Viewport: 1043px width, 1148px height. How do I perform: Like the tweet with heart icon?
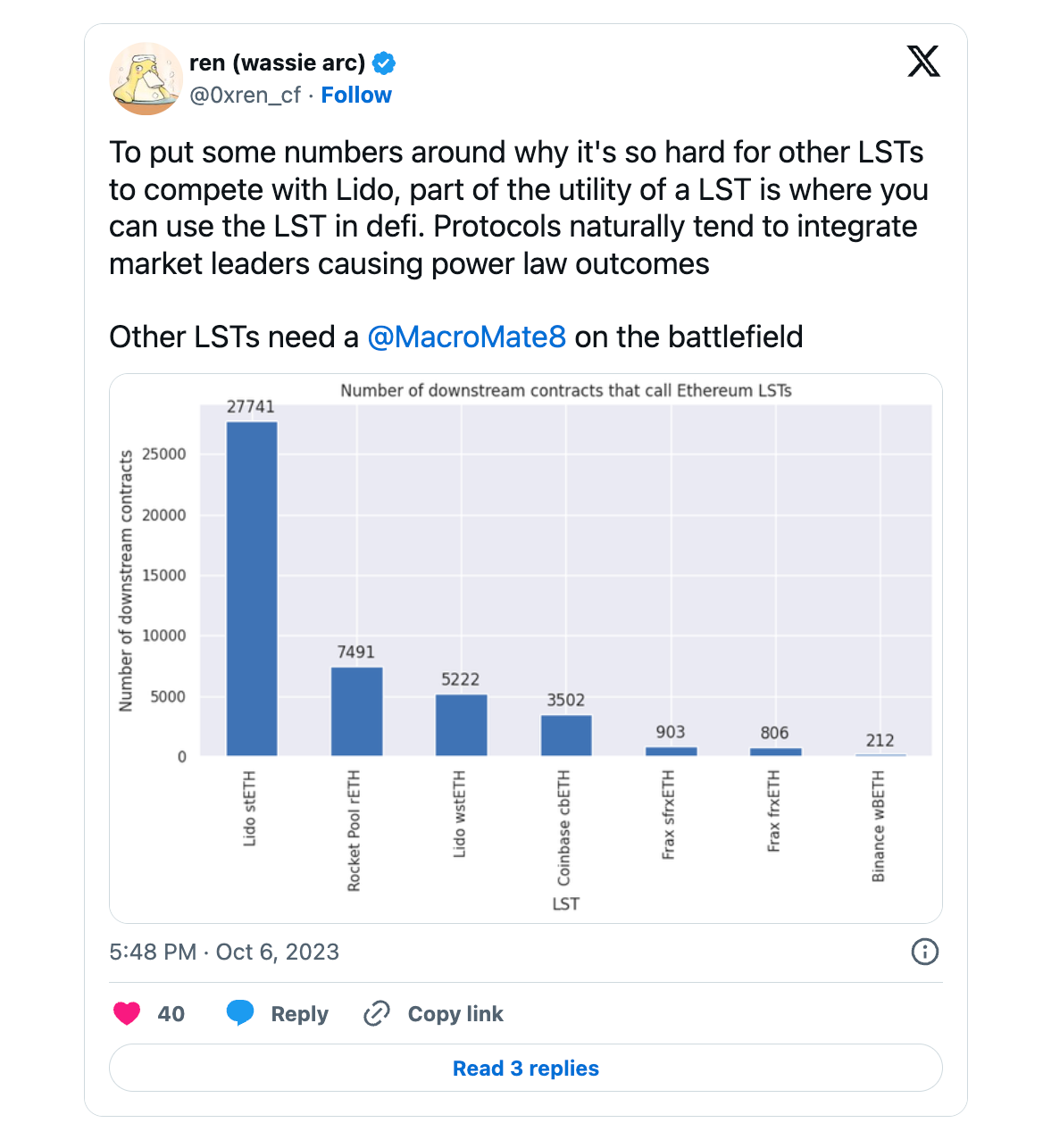tap(127, 1013)
